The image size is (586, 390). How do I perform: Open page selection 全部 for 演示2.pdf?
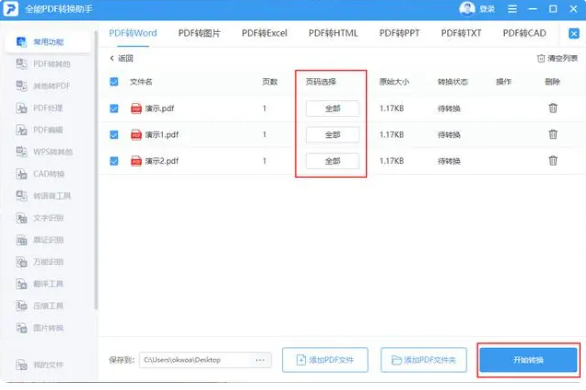tap(333, 161)
